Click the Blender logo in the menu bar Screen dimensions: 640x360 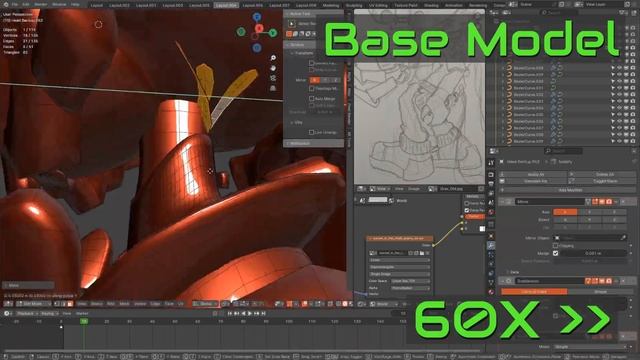[6, 4]
